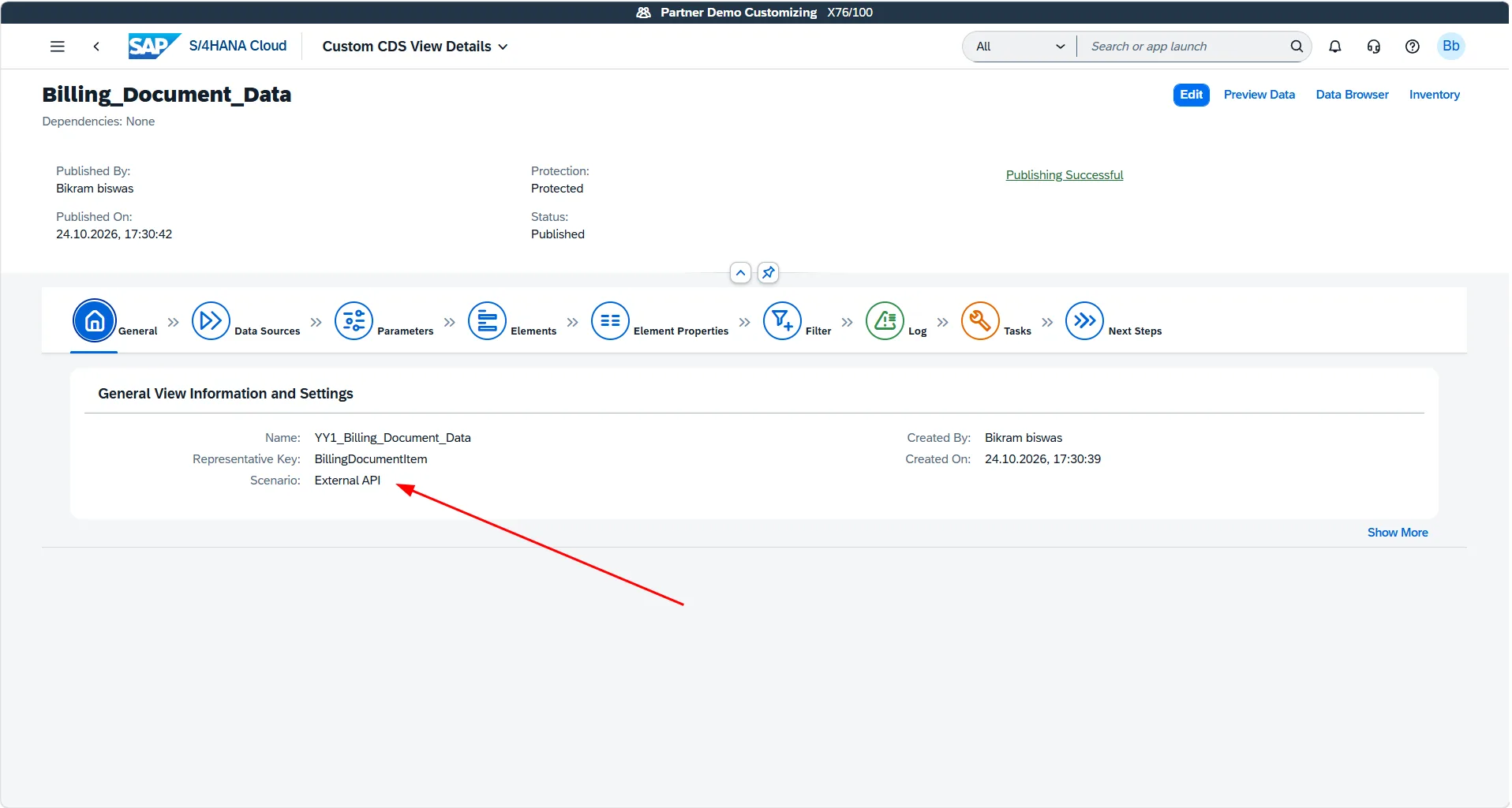Viewport: 1512px width, 808px height.
Task: Open Inventory
Action: pos(1434,95)
